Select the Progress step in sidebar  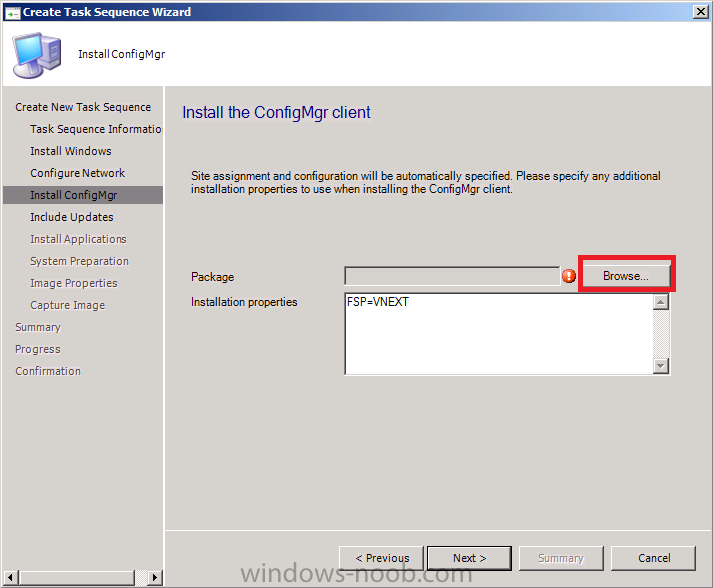(38, 349)
